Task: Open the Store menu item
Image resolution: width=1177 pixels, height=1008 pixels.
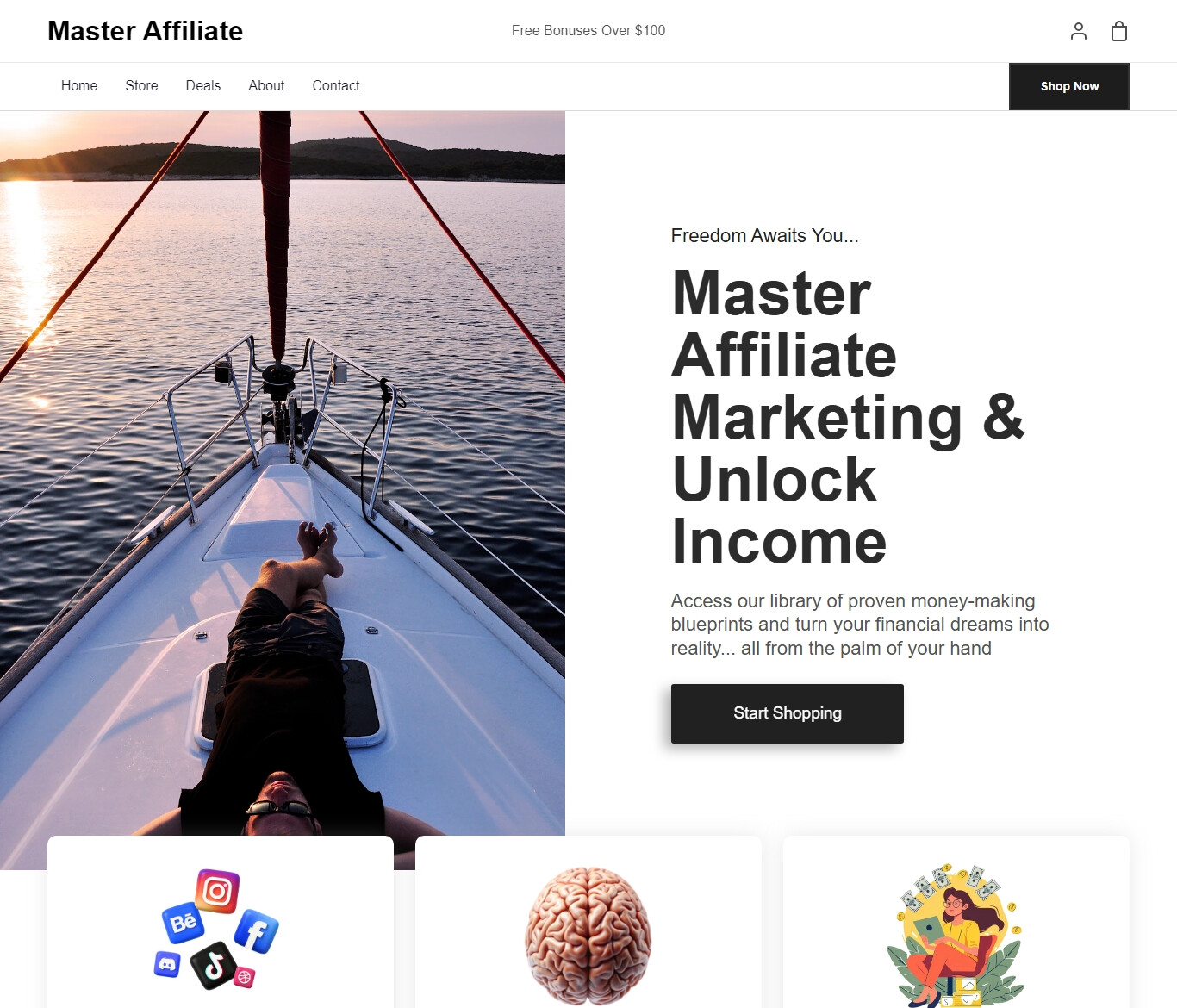Action: tap(141, 86)
